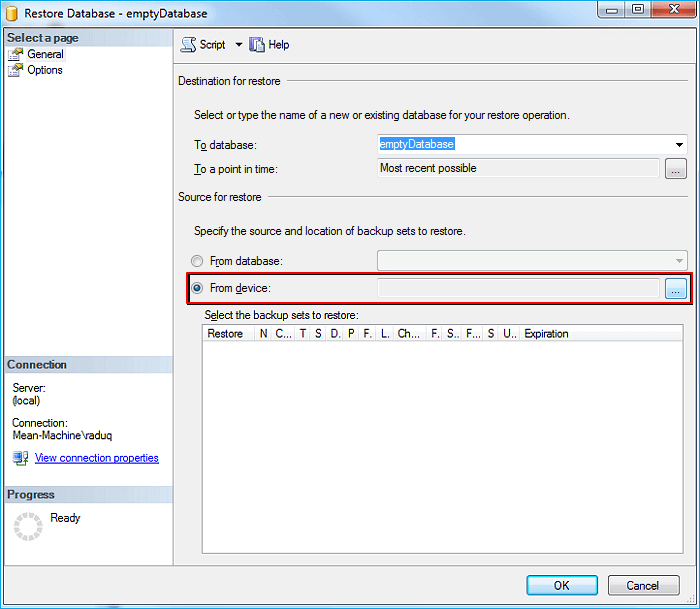This screenshot has height=609, width=700.
Task: Click the Script toolbar icon
Action: click(188, 45)
